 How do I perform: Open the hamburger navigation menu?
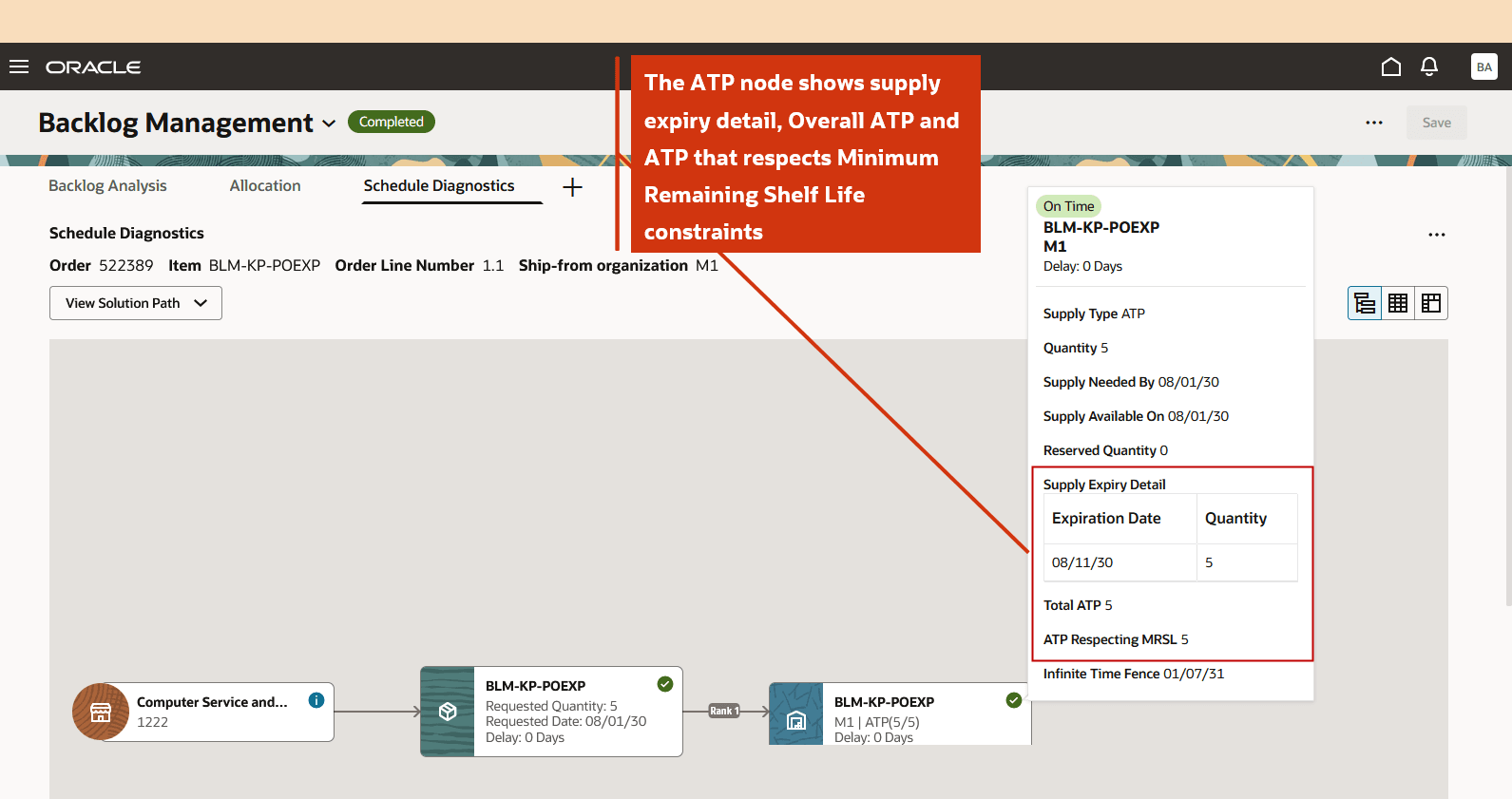point(19,67)
